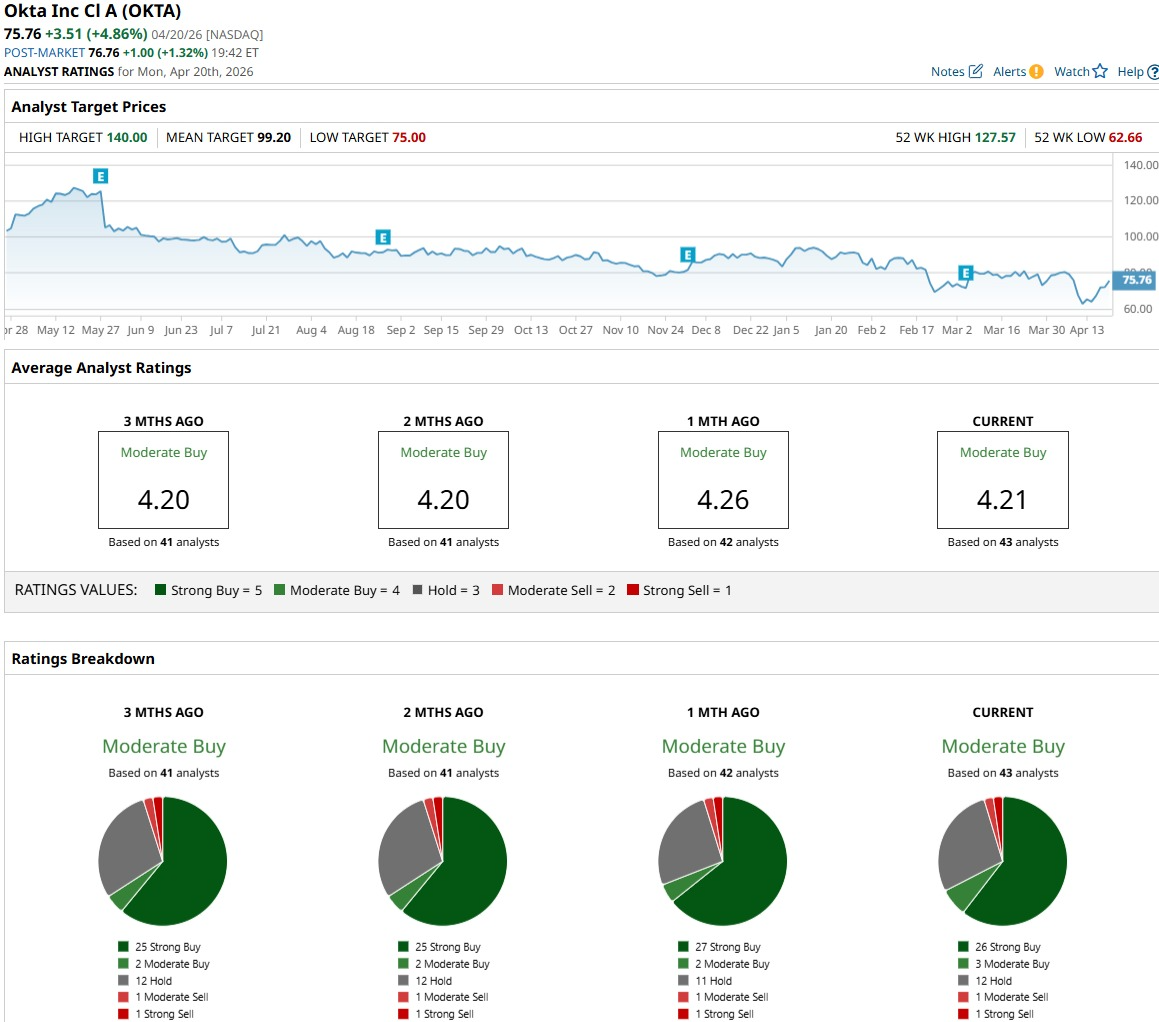
Task: Click the Alerts exclamation badge icon
Action: point(1036,72)
